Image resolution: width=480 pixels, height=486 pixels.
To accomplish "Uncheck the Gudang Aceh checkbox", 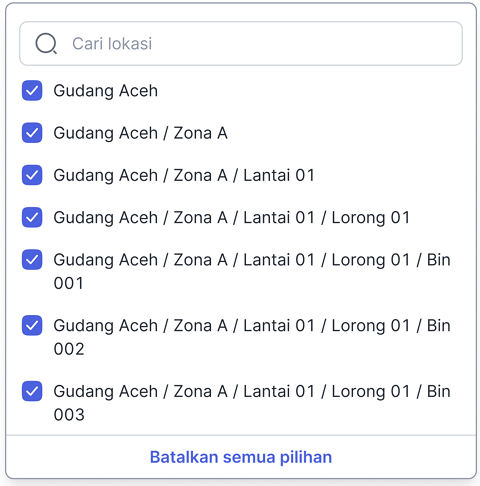I will click(32, 90).
